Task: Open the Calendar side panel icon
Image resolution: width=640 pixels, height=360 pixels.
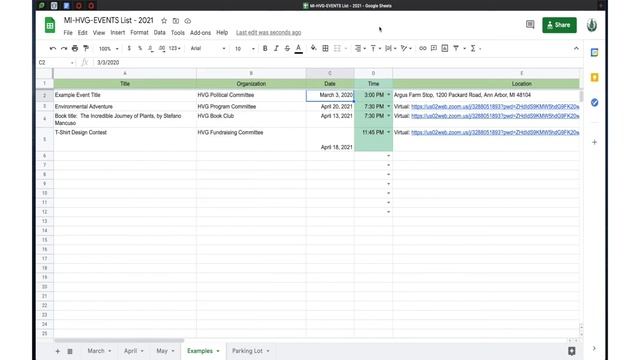Action: (x=594, y=53)
